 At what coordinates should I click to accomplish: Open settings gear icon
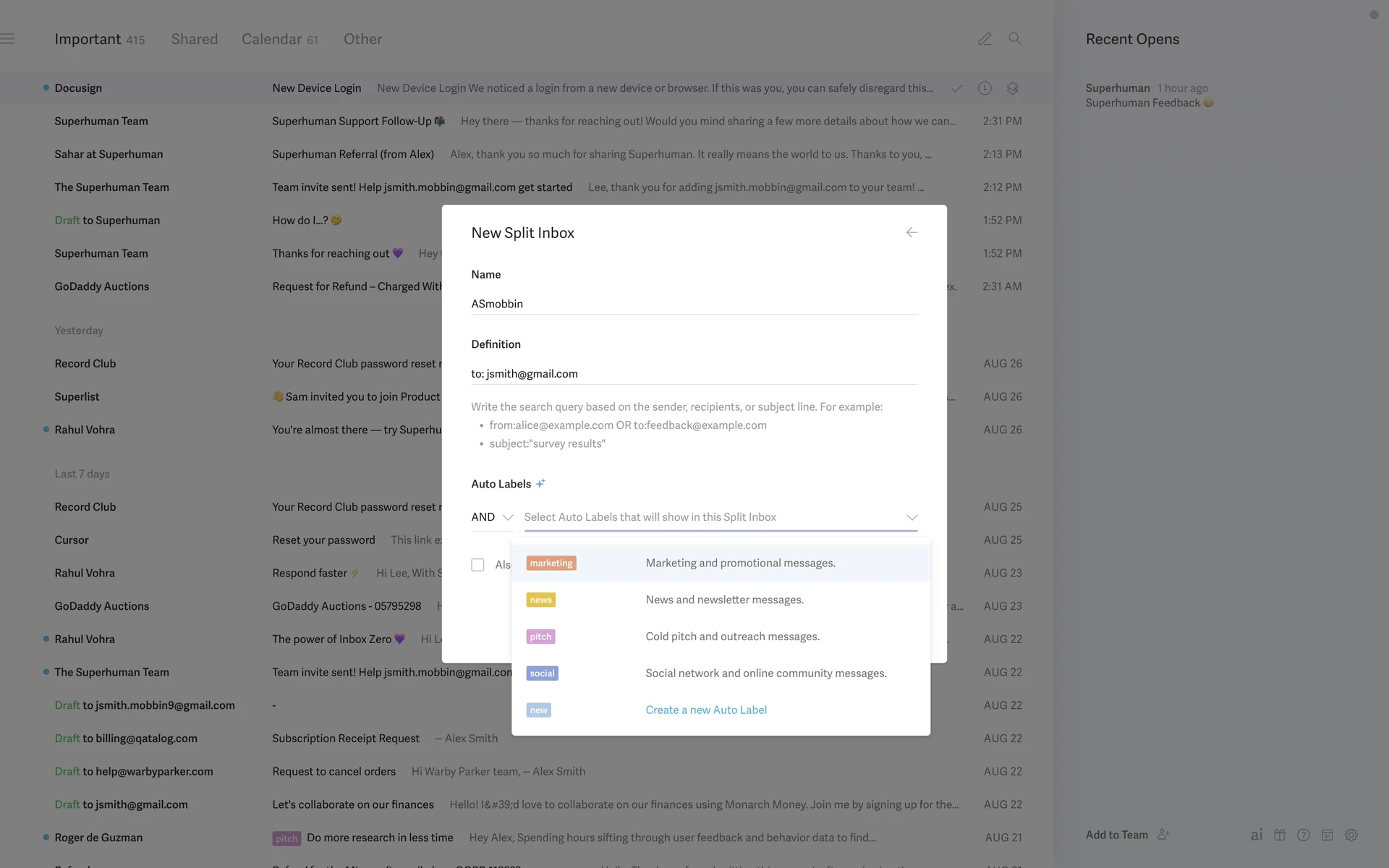tap(1351, 835)
